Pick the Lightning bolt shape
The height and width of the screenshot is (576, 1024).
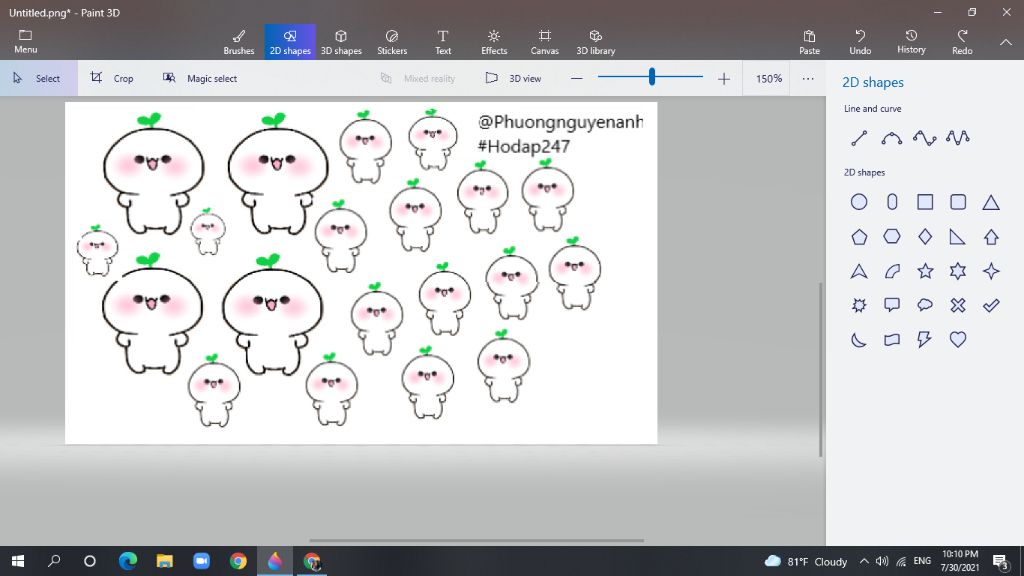tap(925, 340)
